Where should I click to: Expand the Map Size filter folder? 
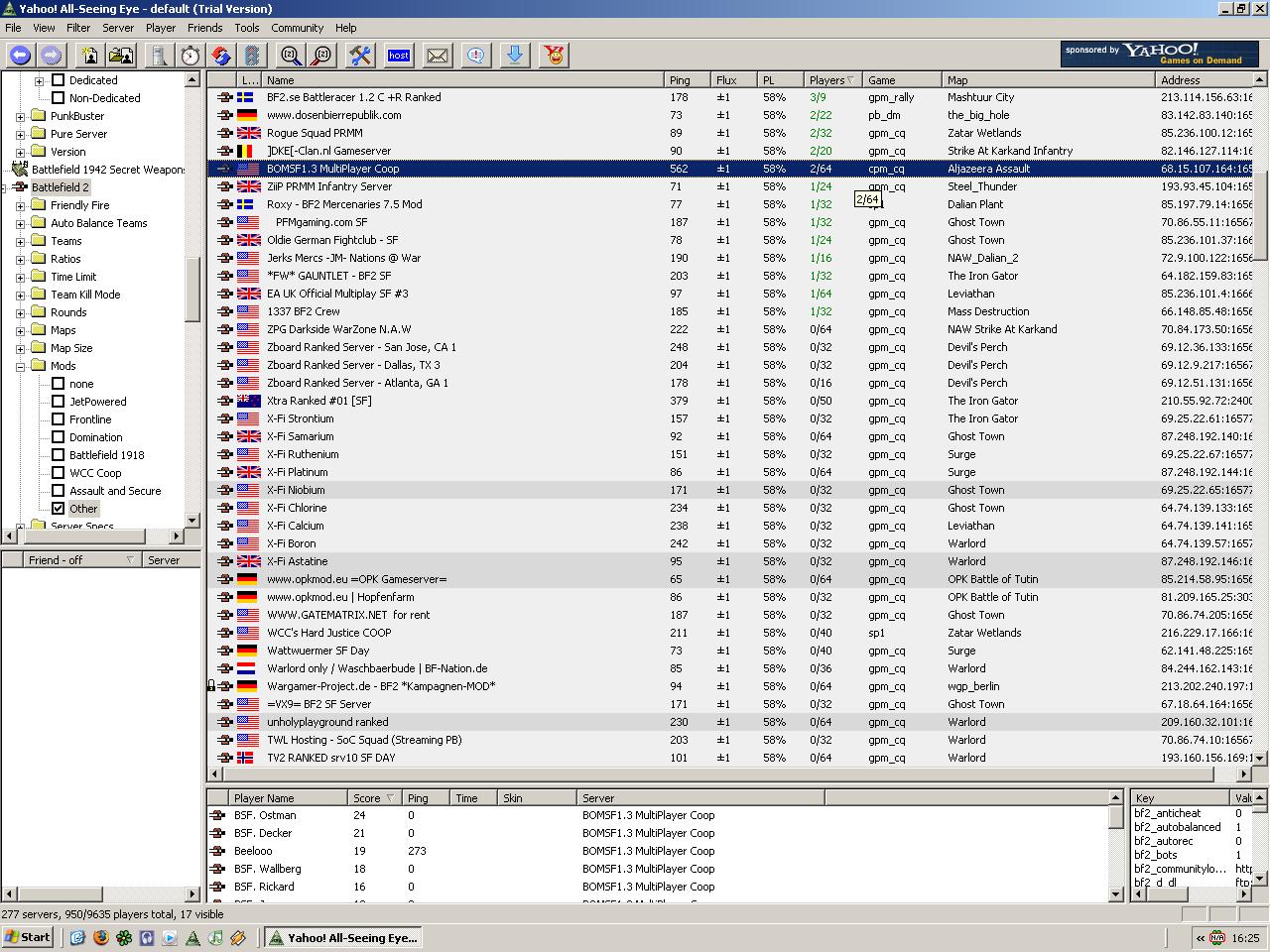[x=21, y=348]
